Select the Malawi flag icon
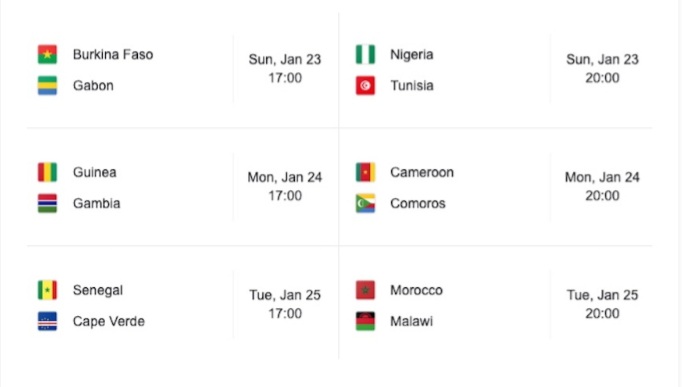The width and height of the screenshot is (682, 387). (365, 321)
